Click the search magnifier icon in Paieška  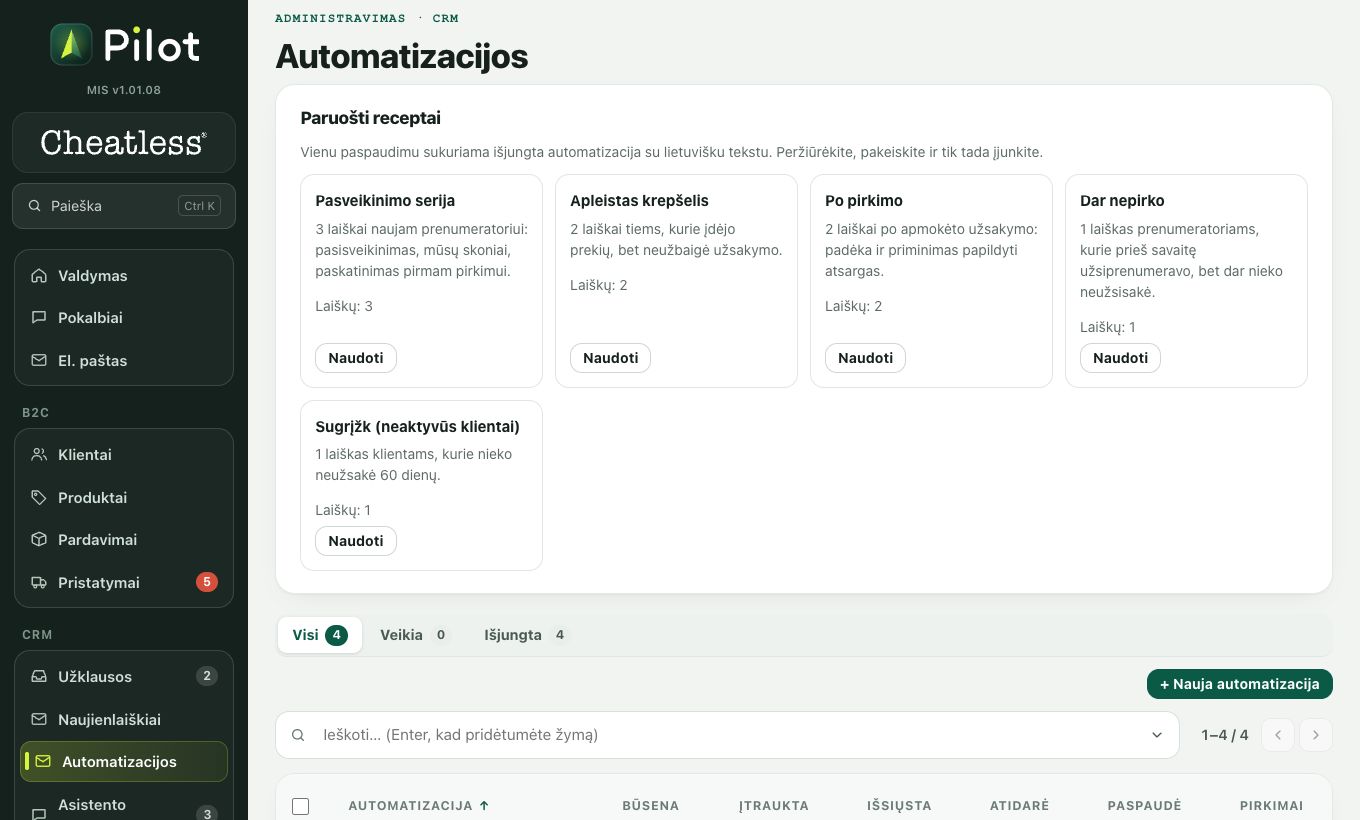35,206
